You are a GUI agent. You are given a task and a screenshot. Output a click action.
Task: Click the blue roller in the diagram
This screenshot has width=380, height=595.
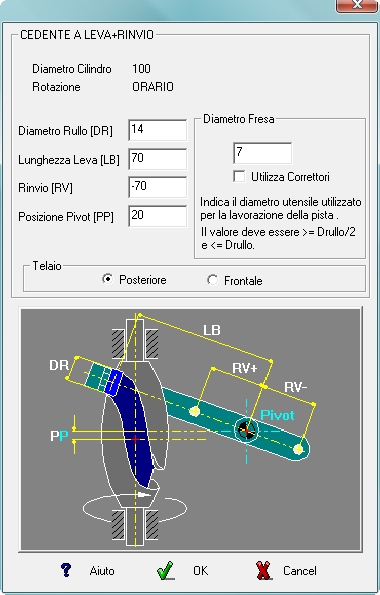[x=114, y=382]
